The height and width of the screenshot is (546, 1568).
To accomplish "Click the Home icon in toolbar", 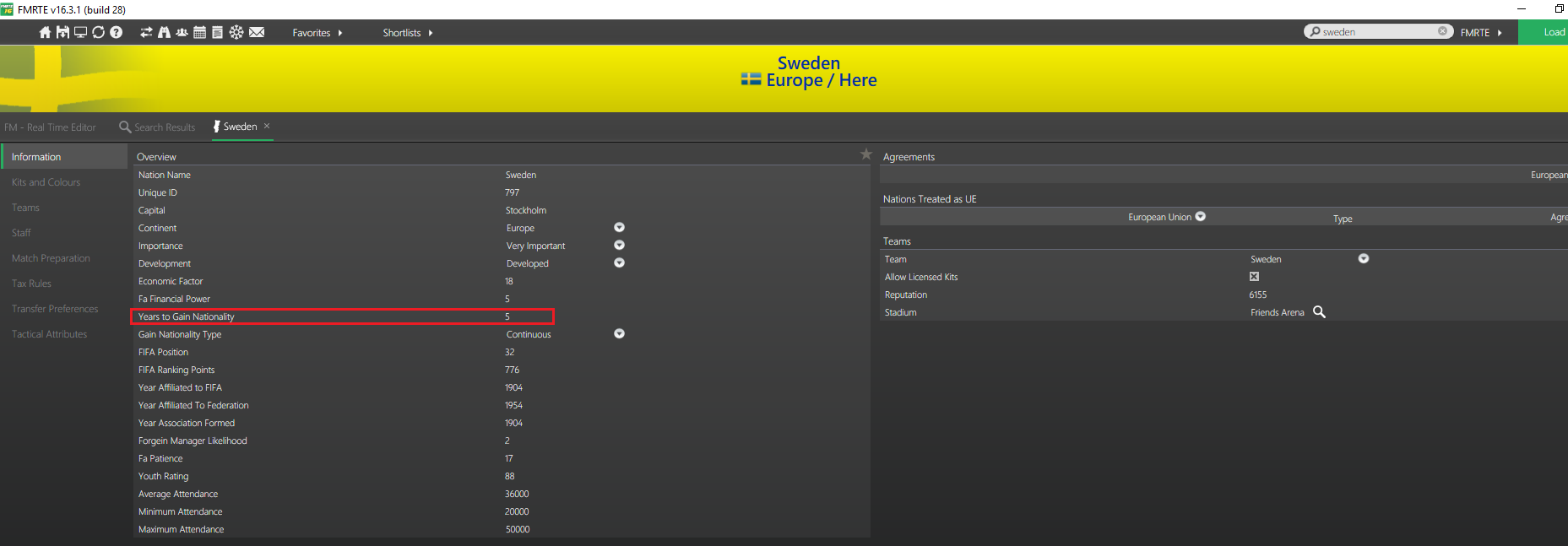I will point(45,32).
